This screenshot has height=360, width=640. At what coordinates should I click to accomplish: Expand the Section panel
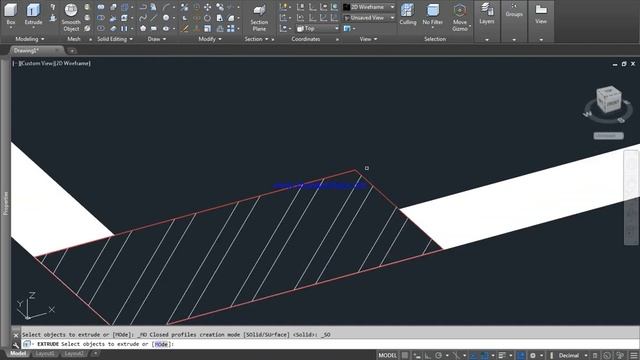point(256,39)
